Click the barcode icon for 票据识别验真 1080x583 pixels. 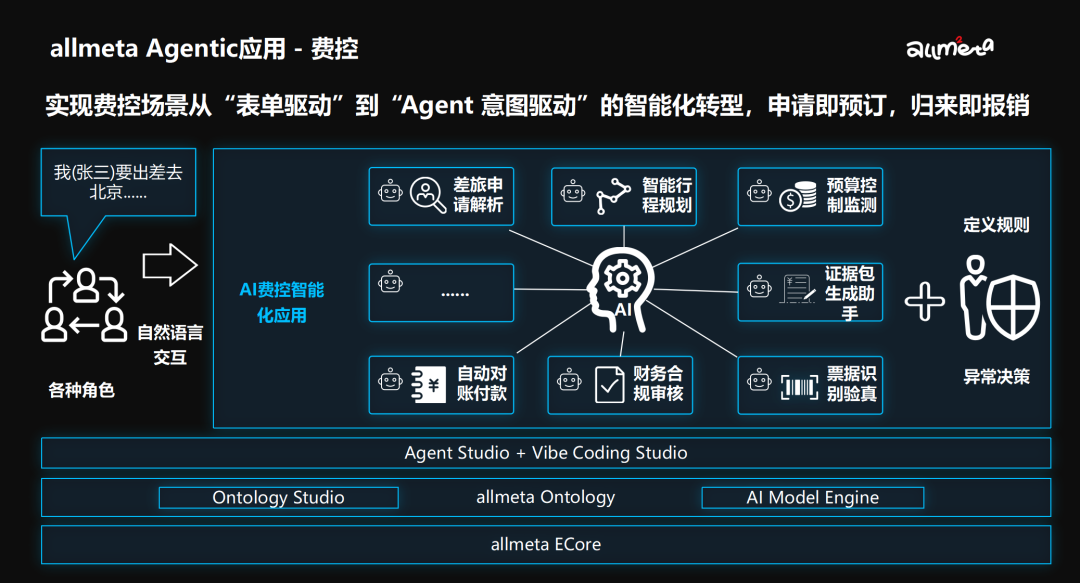click(799, 387)
